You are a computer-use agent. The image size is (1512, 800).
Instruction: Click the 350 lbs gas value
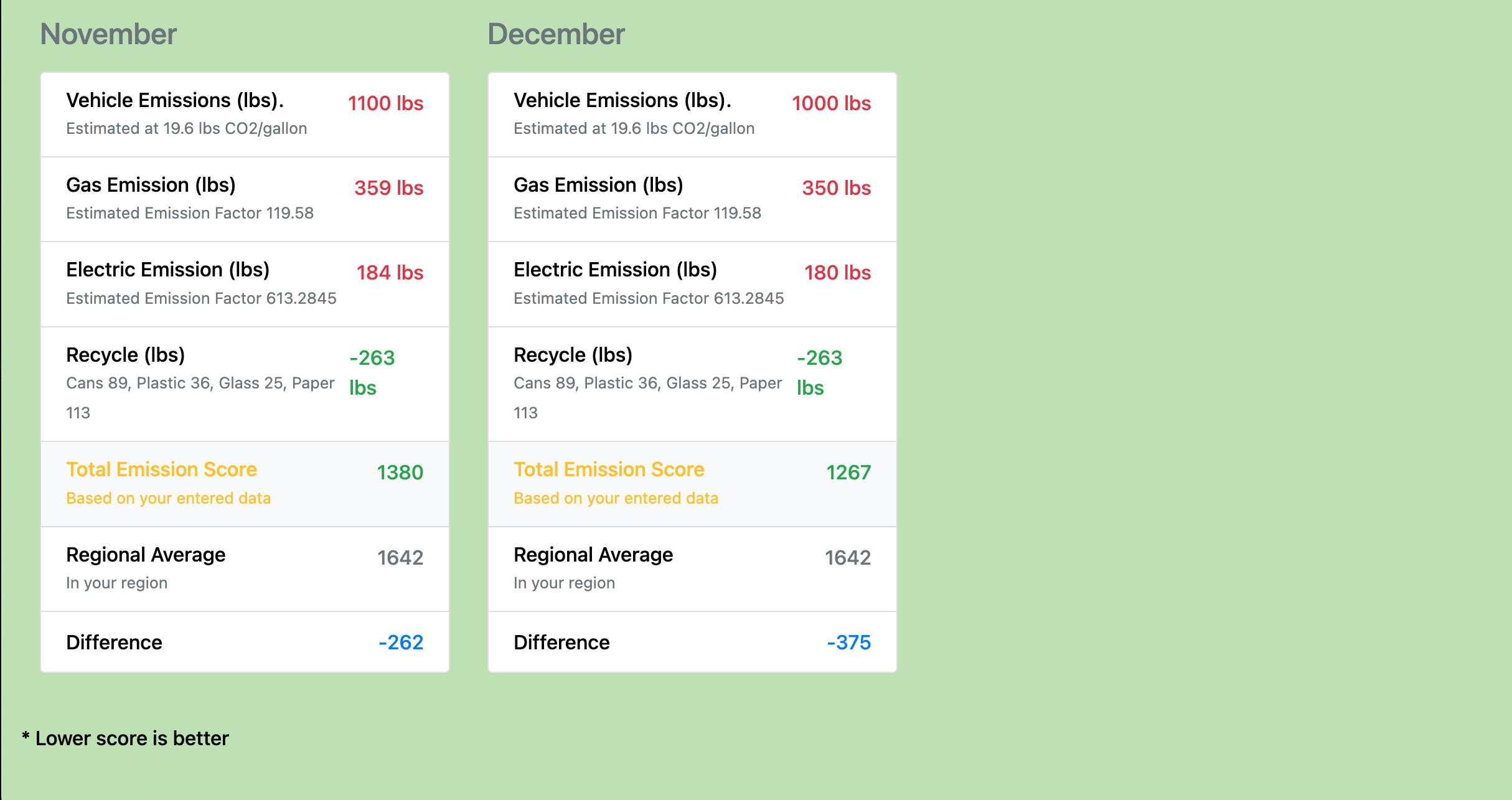click(x=836, y=188)
